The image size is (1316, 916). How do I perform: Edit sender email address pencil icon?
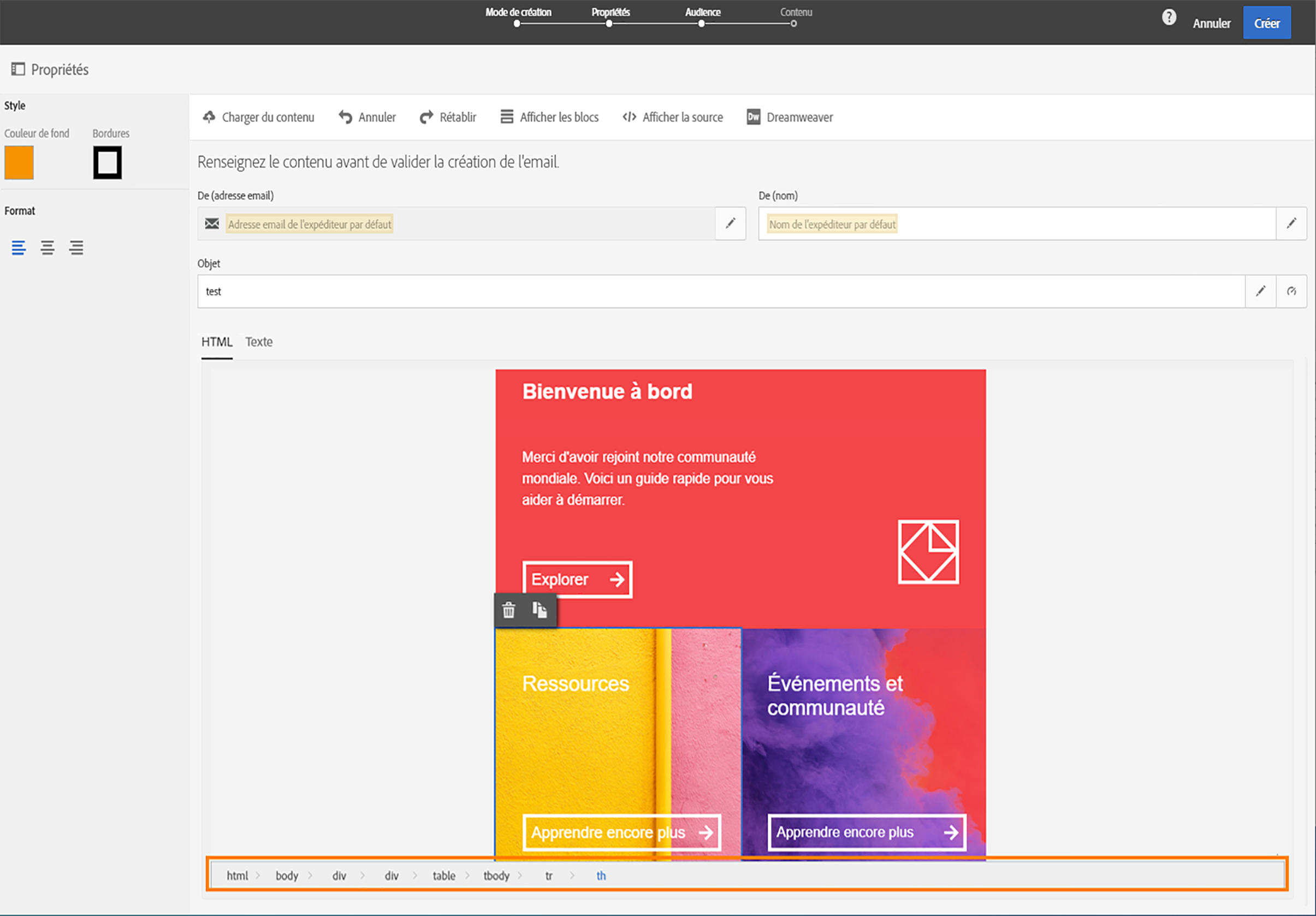730,223
